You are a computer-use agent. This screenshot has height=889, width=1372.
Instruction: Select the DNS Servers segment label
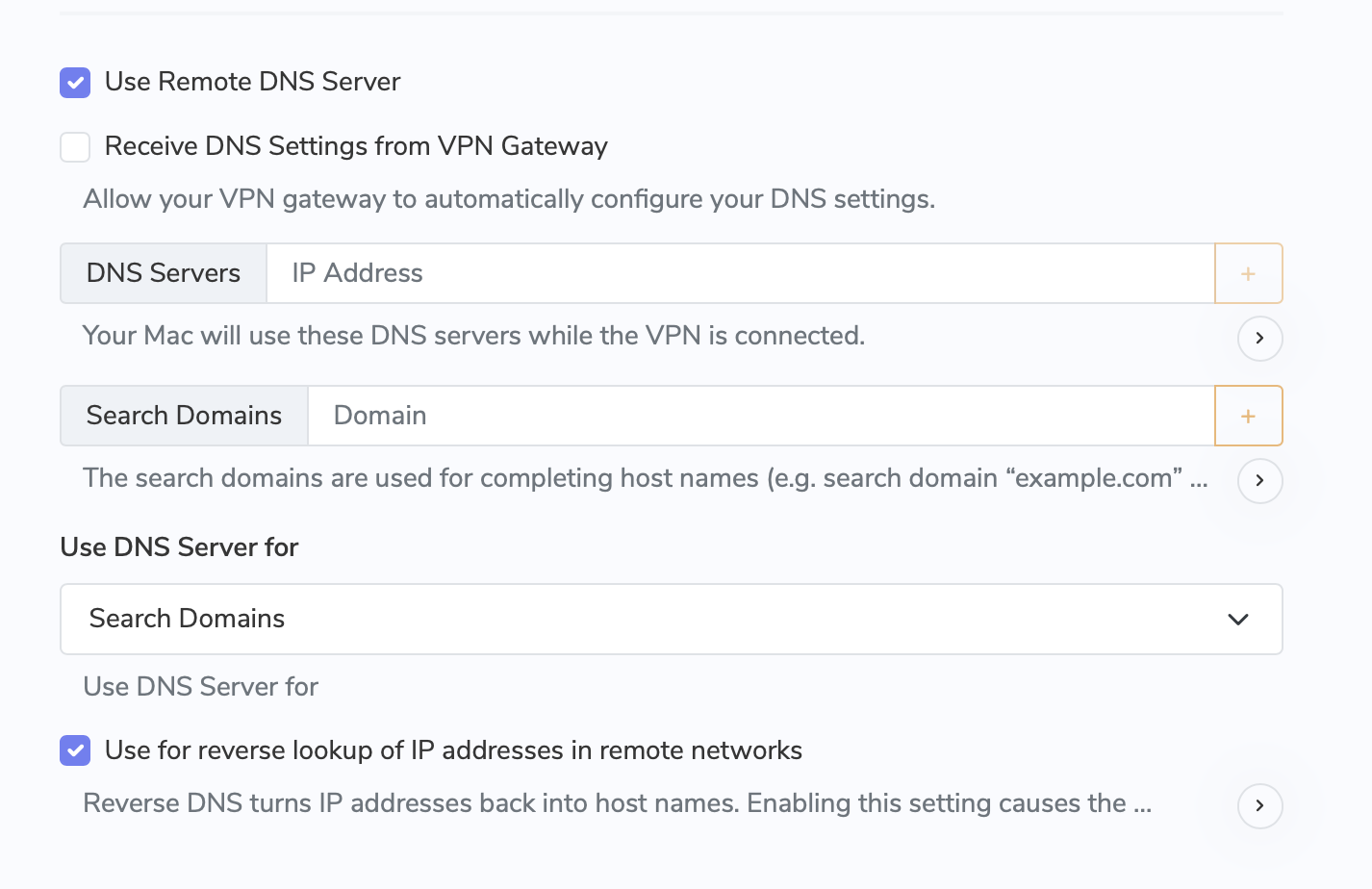pyautogui.click(x=163, y=273)
